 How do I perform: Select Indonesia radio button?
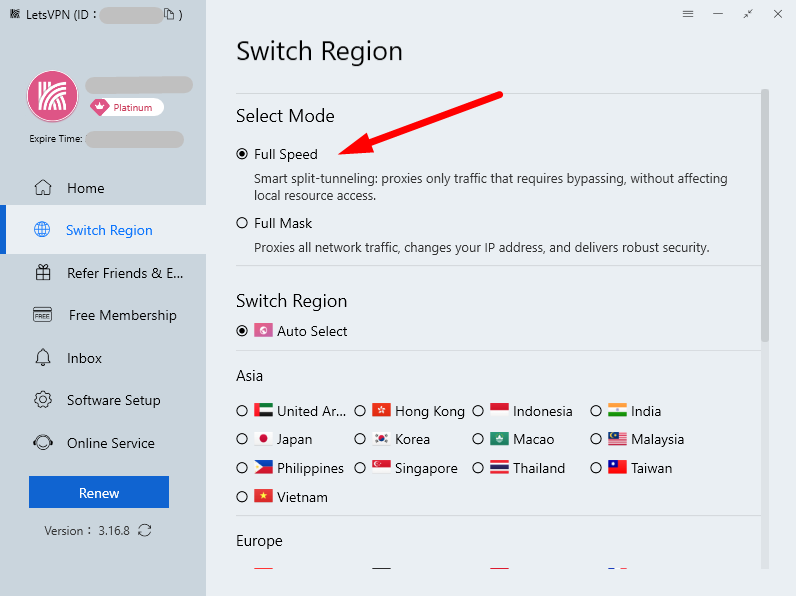[478, 411]
